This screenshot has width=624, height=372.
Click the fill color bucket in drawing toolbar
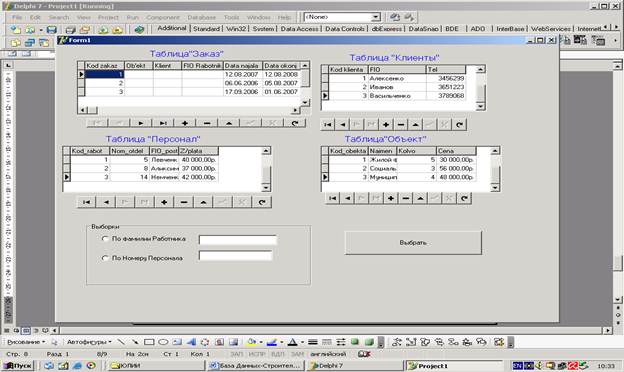pos(252,342)
